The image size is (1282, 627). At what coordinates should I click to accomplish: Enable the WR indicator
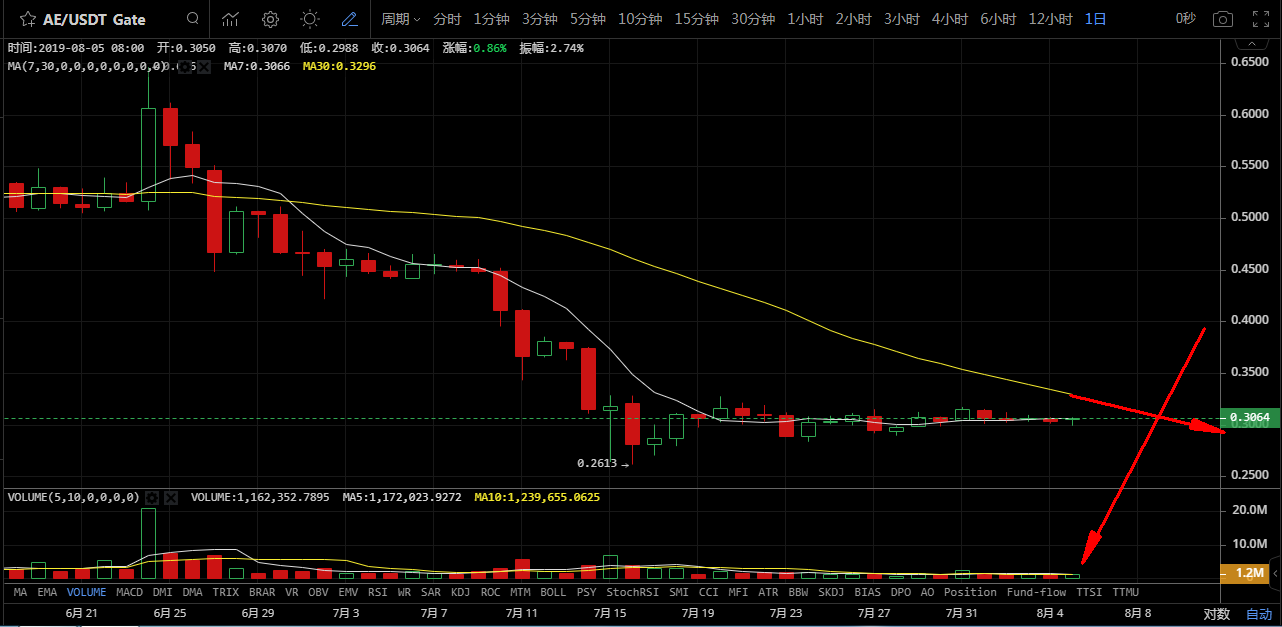(404, 592)
